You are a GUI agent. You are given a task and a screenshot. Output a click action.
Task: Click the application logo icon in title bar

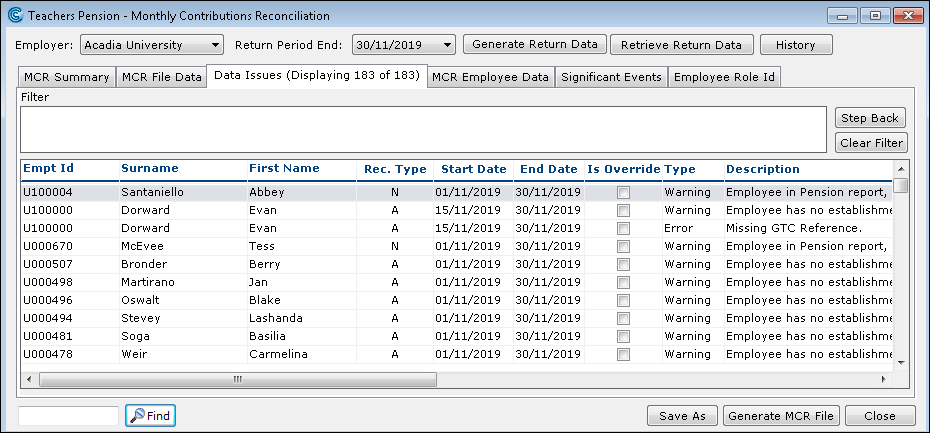[16, 16]
